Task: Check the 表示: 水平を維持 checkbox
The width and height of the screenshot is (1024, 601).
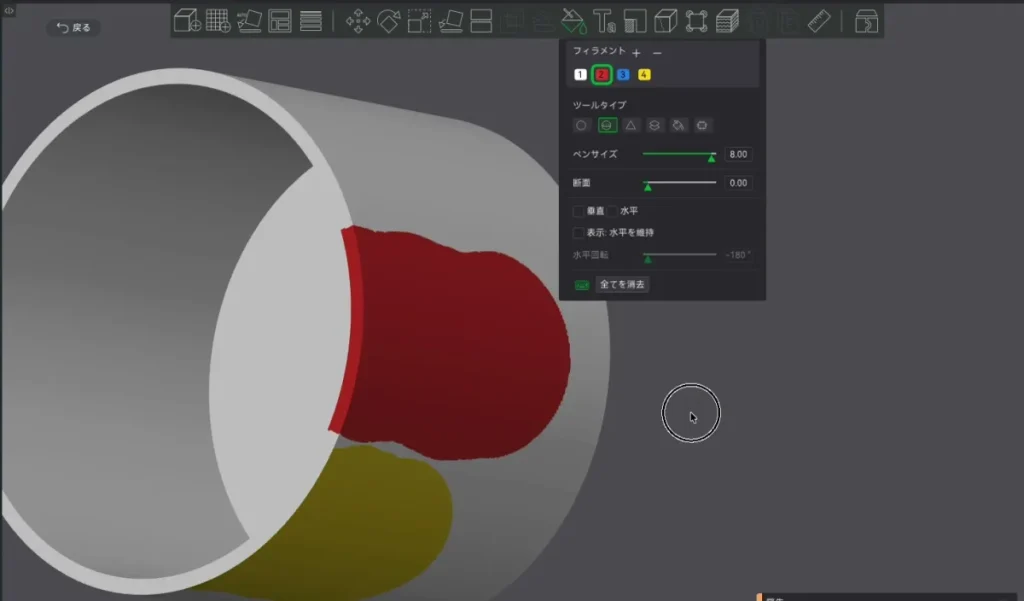Action: 578,233
